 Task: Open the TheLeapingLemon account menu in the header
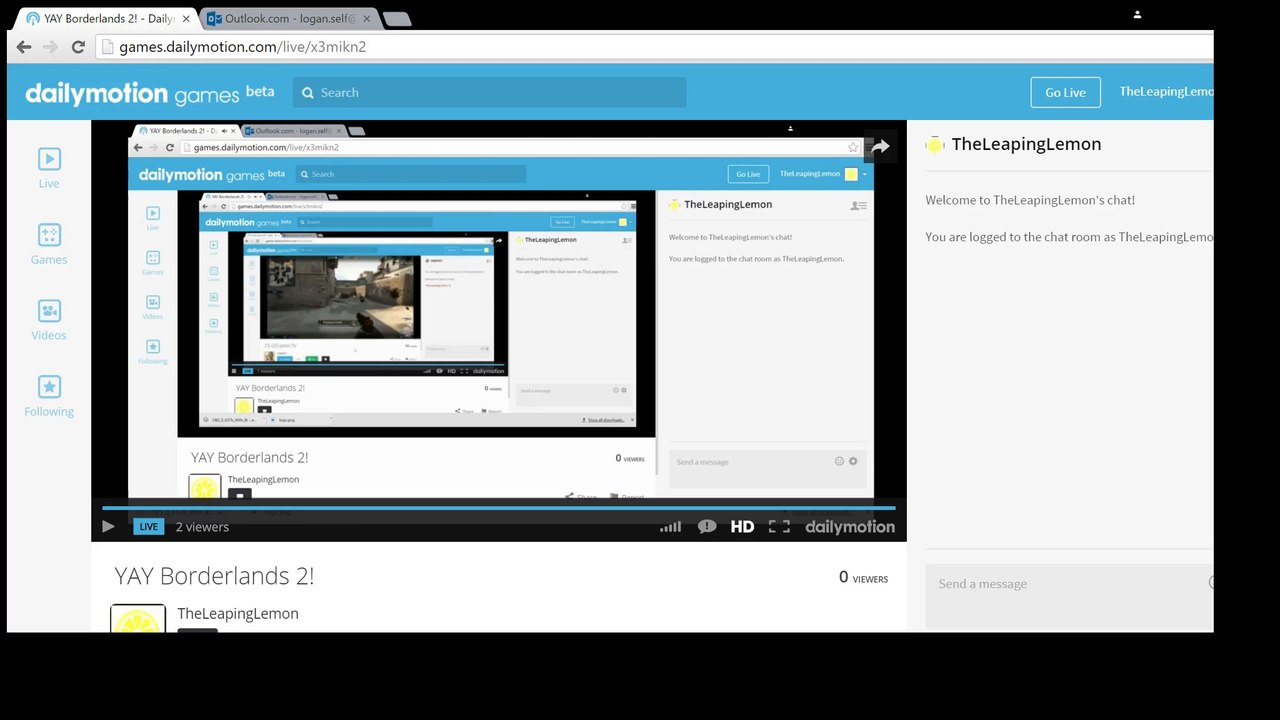[x=1166, y=92]
